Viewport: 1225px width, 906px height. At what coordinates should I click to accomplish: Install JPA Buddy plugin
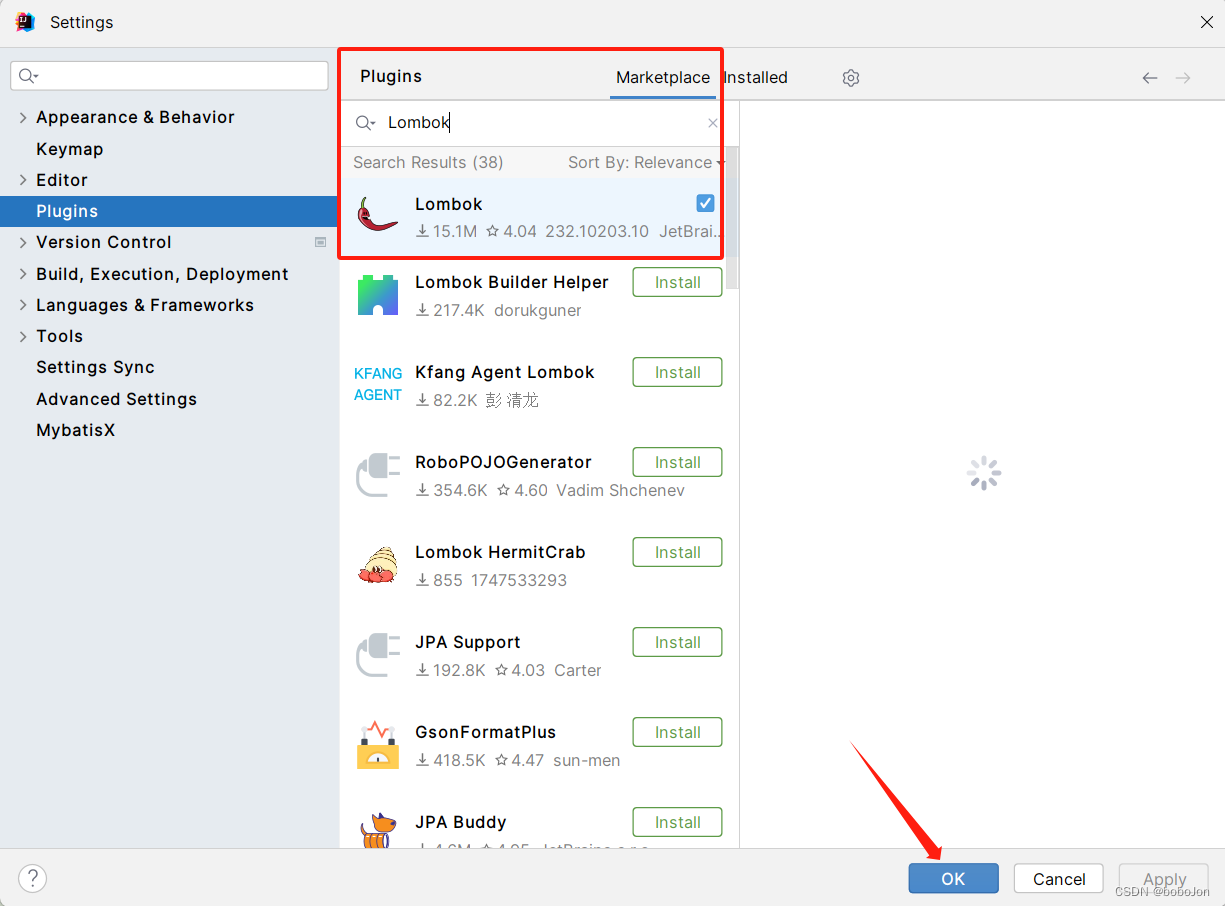pyautogui.click(x=677, y=822)
